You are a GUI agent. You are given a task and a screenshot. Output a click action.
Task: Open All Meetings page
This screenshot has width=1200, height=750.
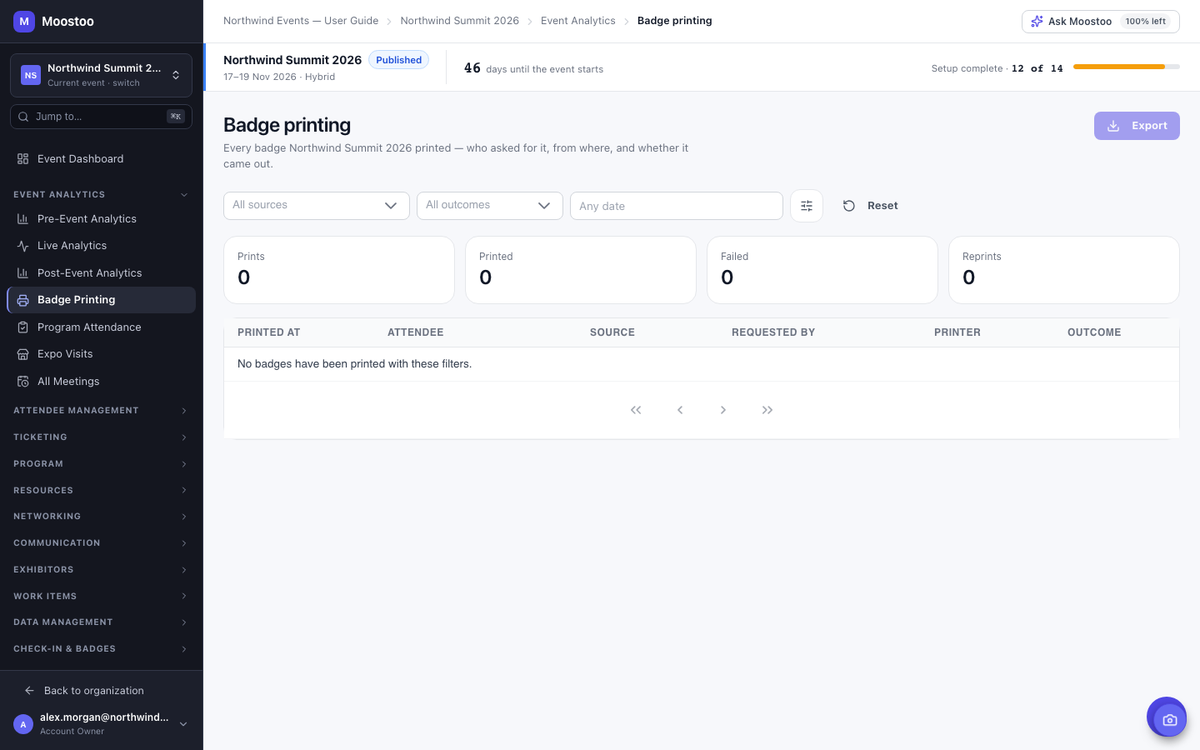pyautogui.click(x=101, y=381)
